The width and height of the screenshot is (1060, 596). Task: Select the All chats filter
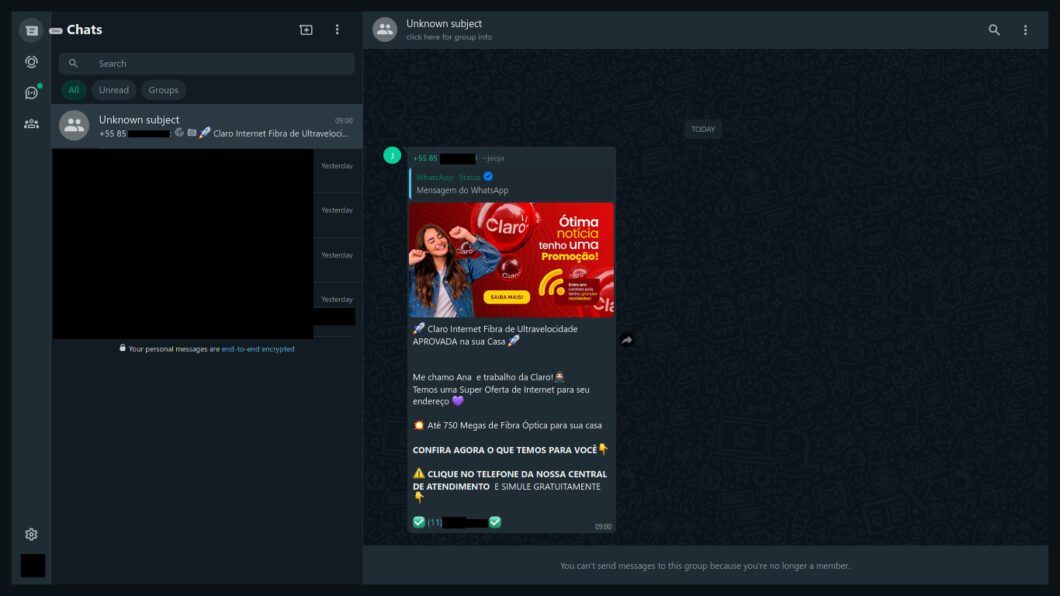point(73,89)
